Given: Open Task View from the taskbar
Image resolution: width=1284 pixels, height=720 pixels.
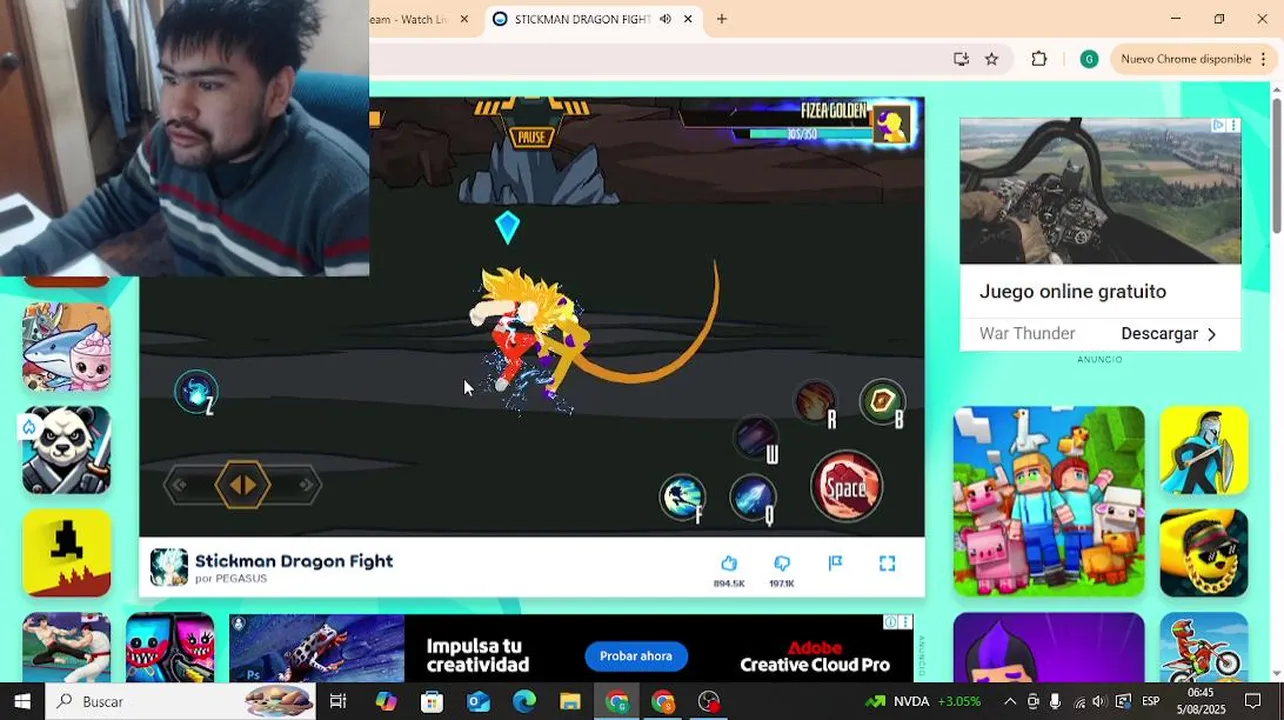Looking at the screenshot, I should click(338, 701).
